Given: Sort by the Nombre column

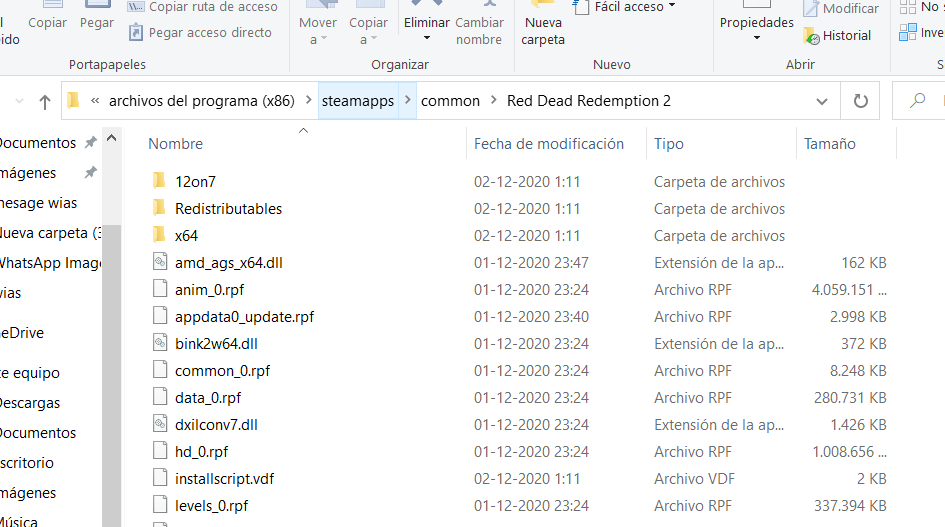Looking at the screenshot, I should point(175,144).
